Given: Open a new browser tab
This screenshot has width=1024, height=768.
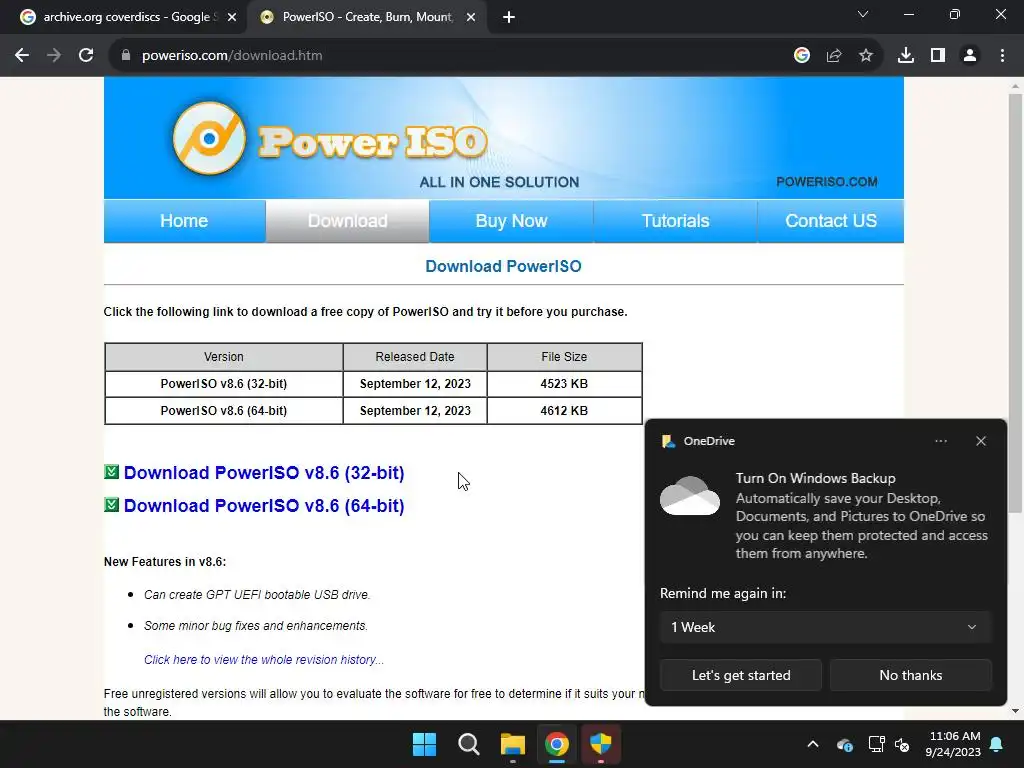Looking at the screenshot, I should click(x=509, y=17).
